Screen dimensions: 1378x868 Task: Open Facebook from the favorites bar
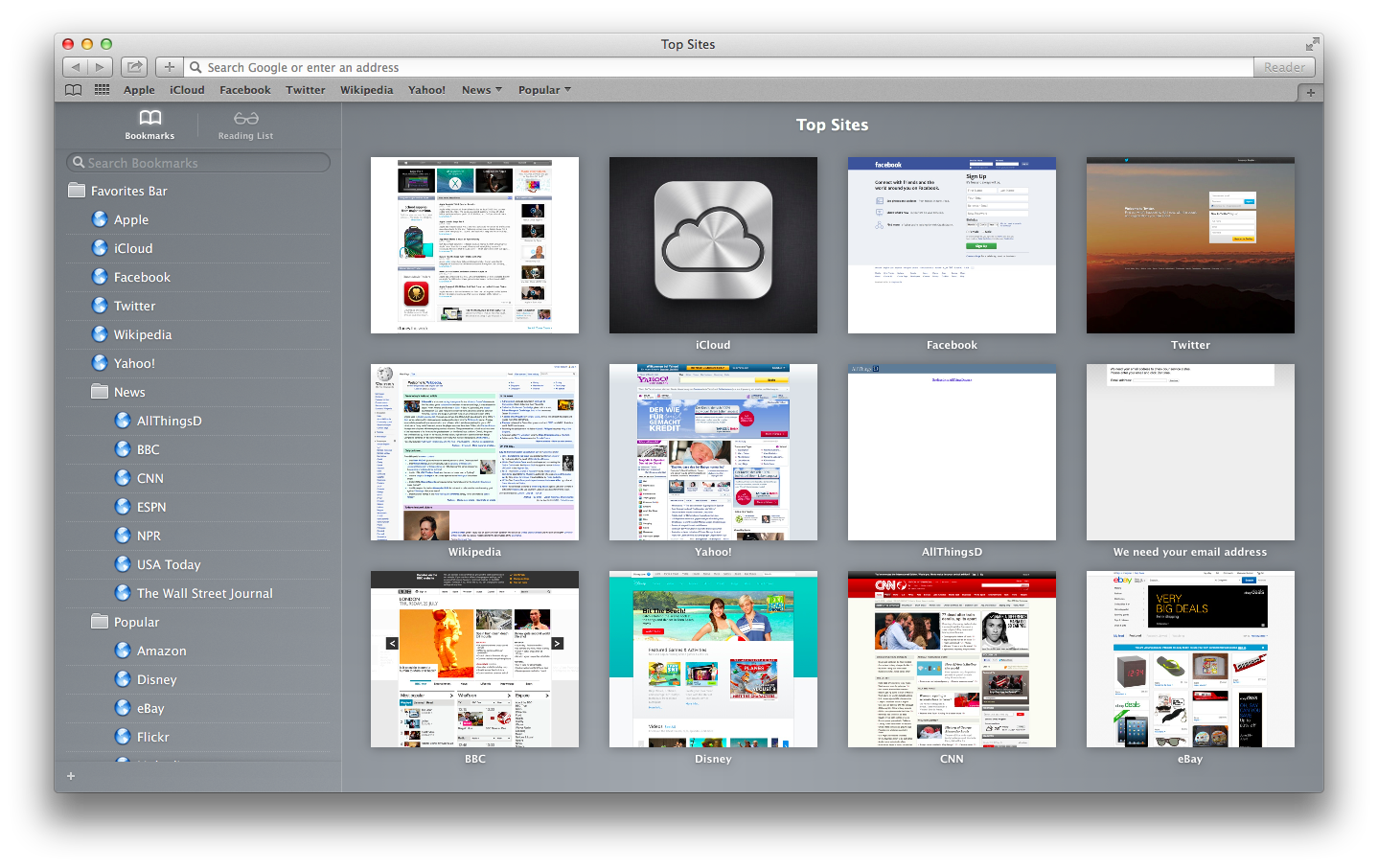click(x=245, y=90)
